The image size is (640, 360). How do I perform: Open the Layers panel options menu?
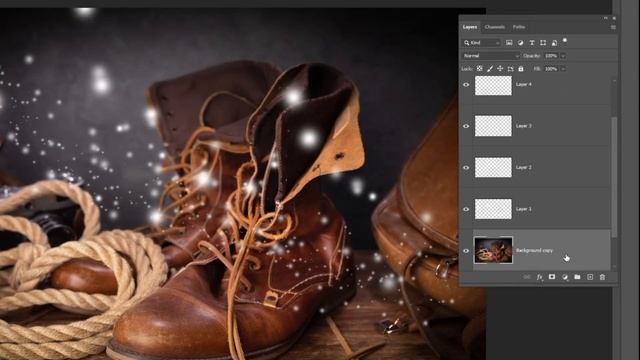(x=613, y=27)
